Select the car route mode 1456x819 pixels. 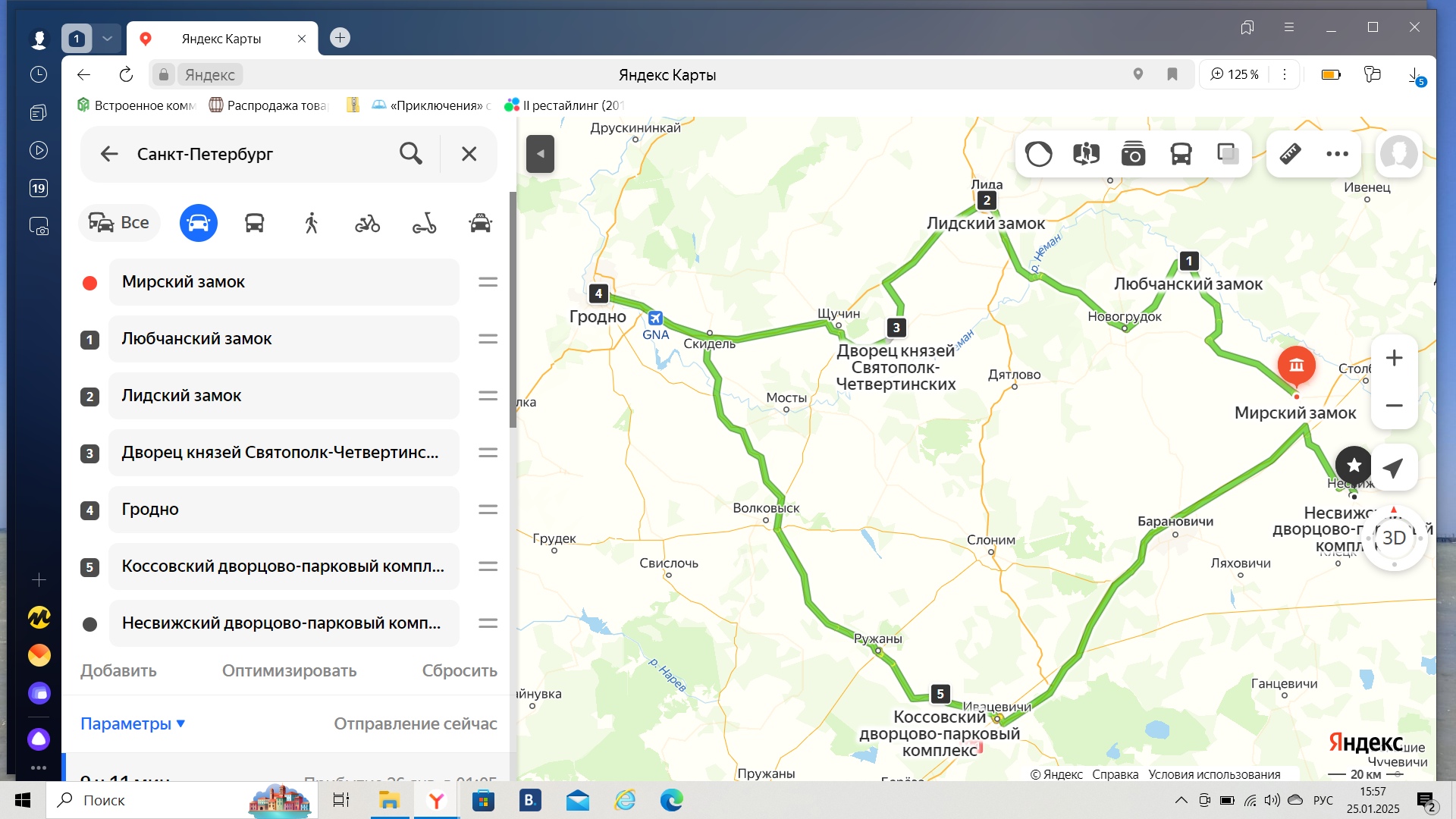click(x=198, y=223)
